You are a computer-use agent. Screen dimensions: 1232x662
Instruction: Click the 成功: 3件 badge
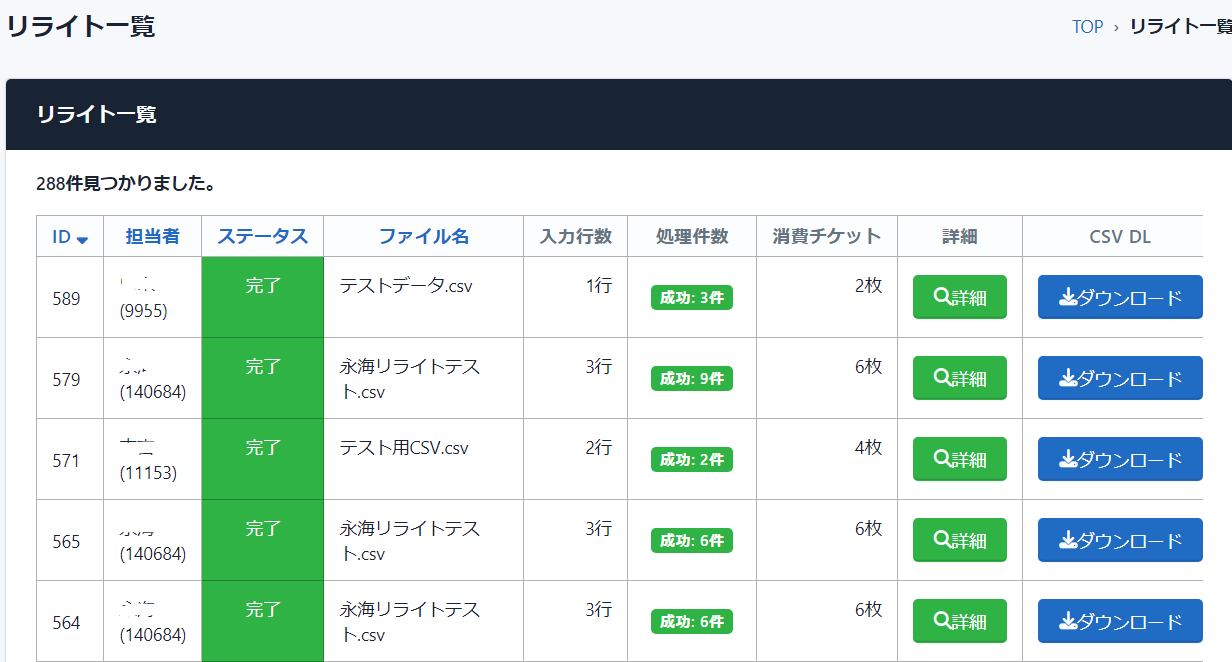pyautogui.click(x=691, y=298)
